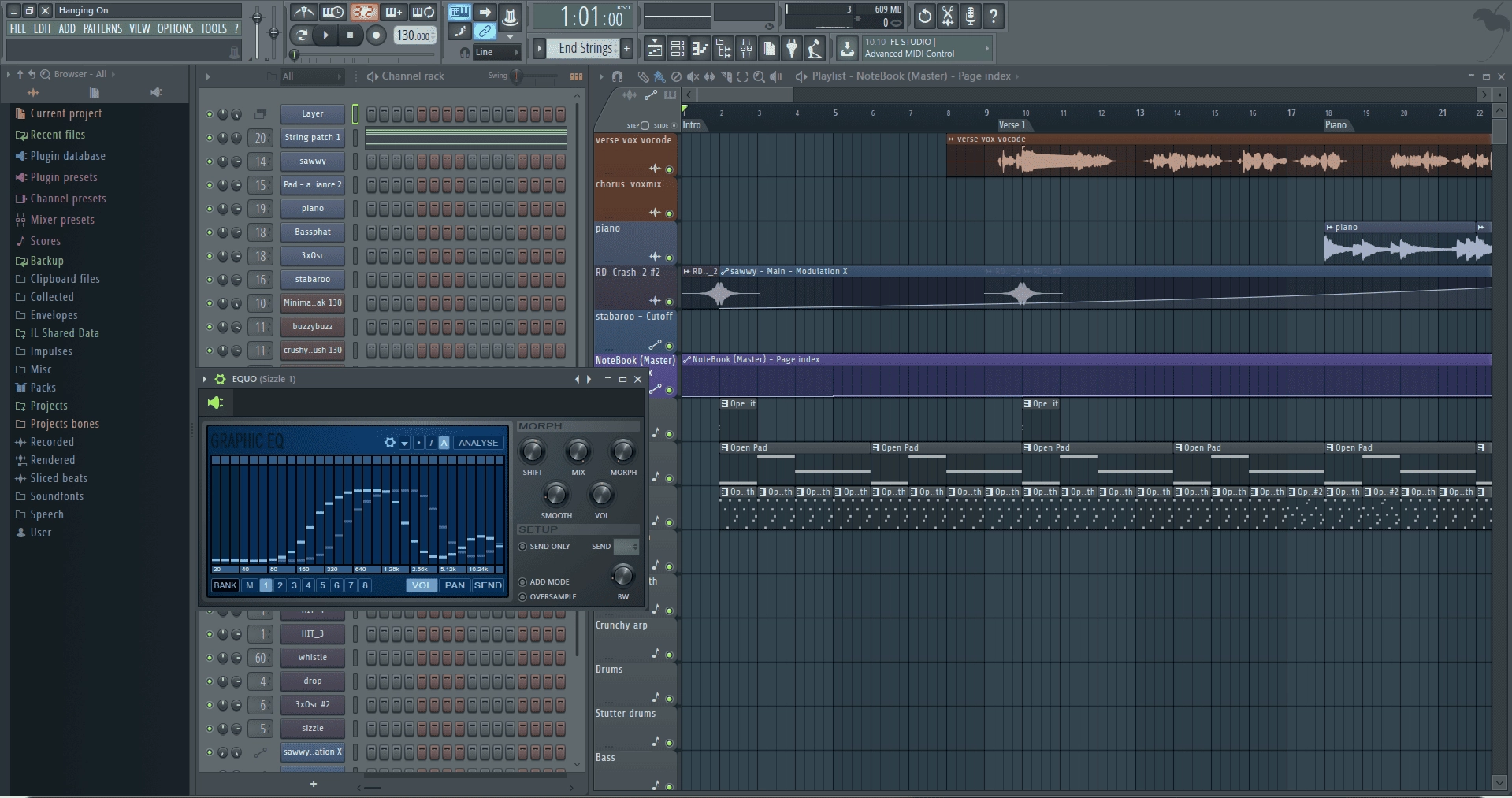Viewport: 1512px width, 798px height.
Task: Open the OPTIONS menu
Action: pyautogui.click(x=175, y=28)
